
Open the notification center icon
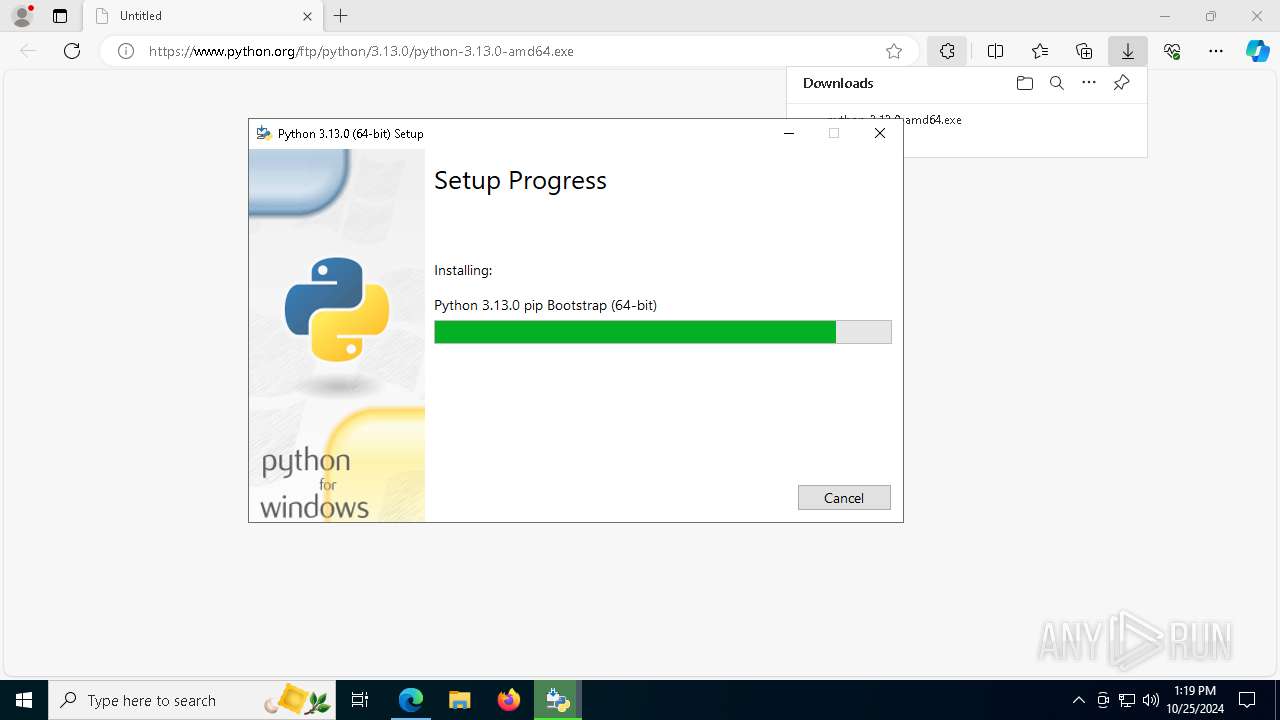click(x=1247, y=700)
